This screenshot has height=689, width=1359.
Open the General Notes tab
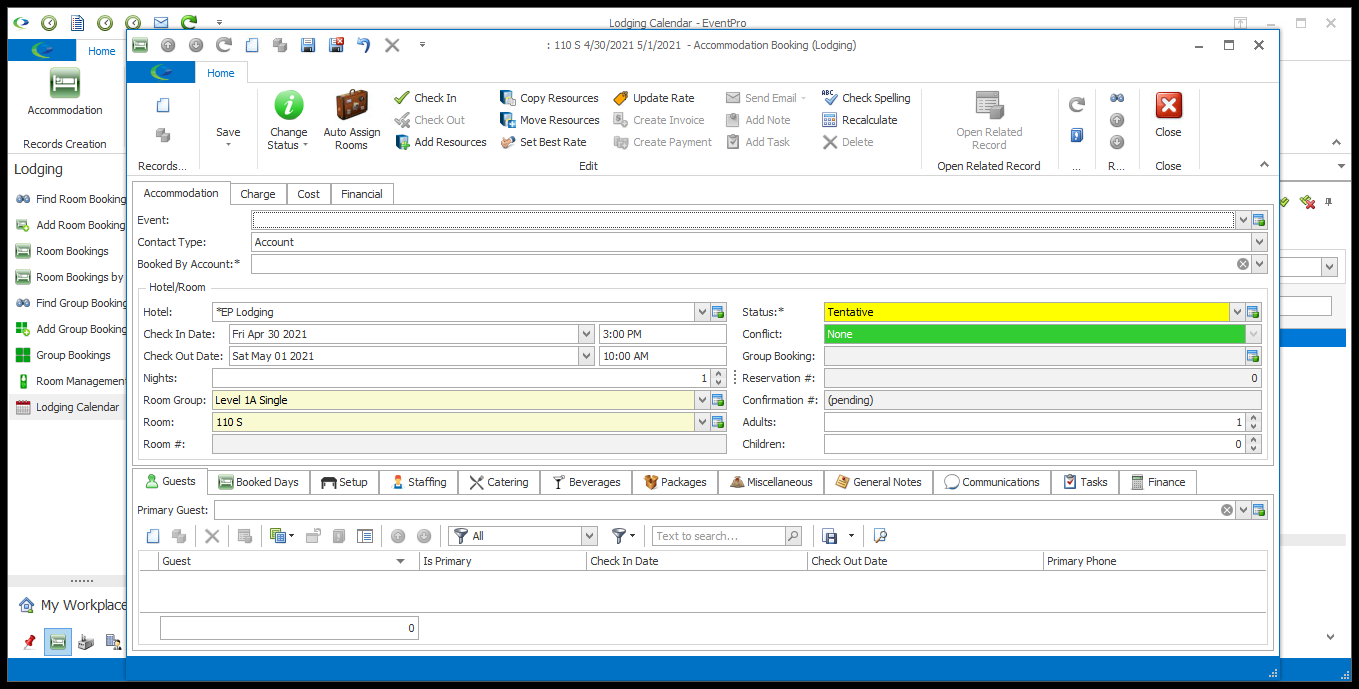pyautogui.click(x=878, y=482)
